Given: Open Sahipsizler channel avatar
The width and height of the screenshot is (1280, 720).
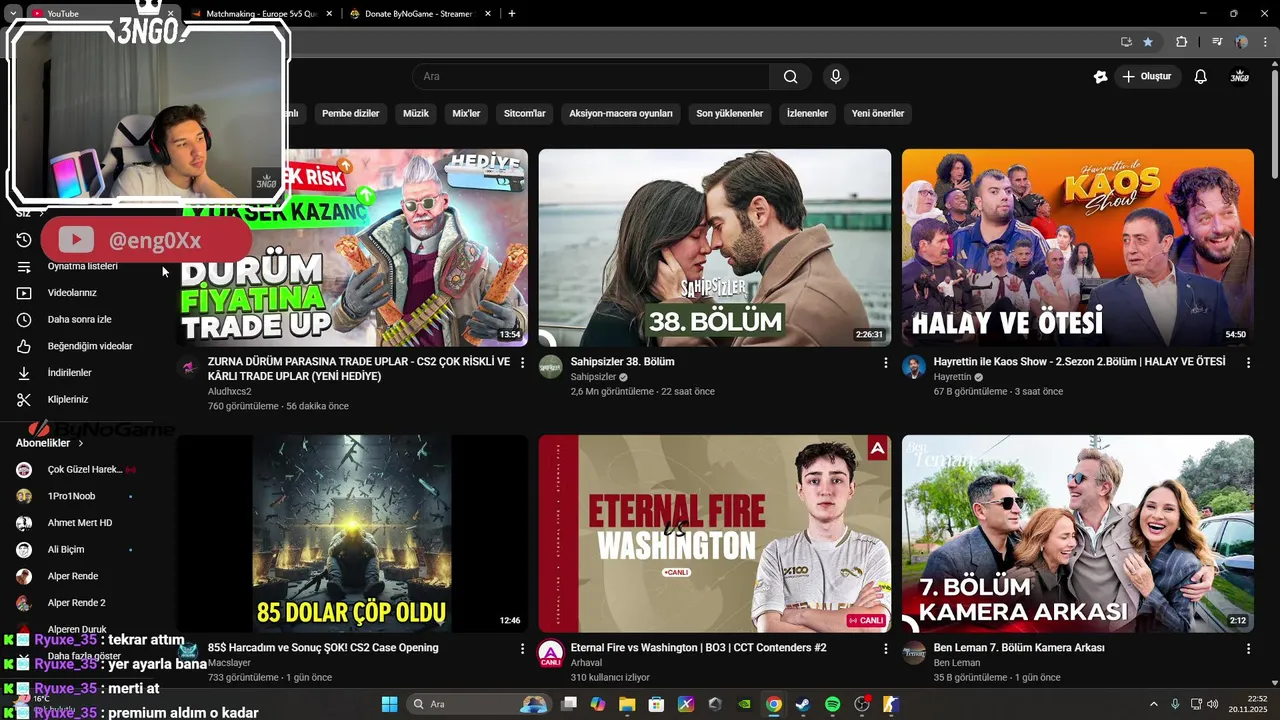Looking at the screenshot, I should [x=551, y=367].
